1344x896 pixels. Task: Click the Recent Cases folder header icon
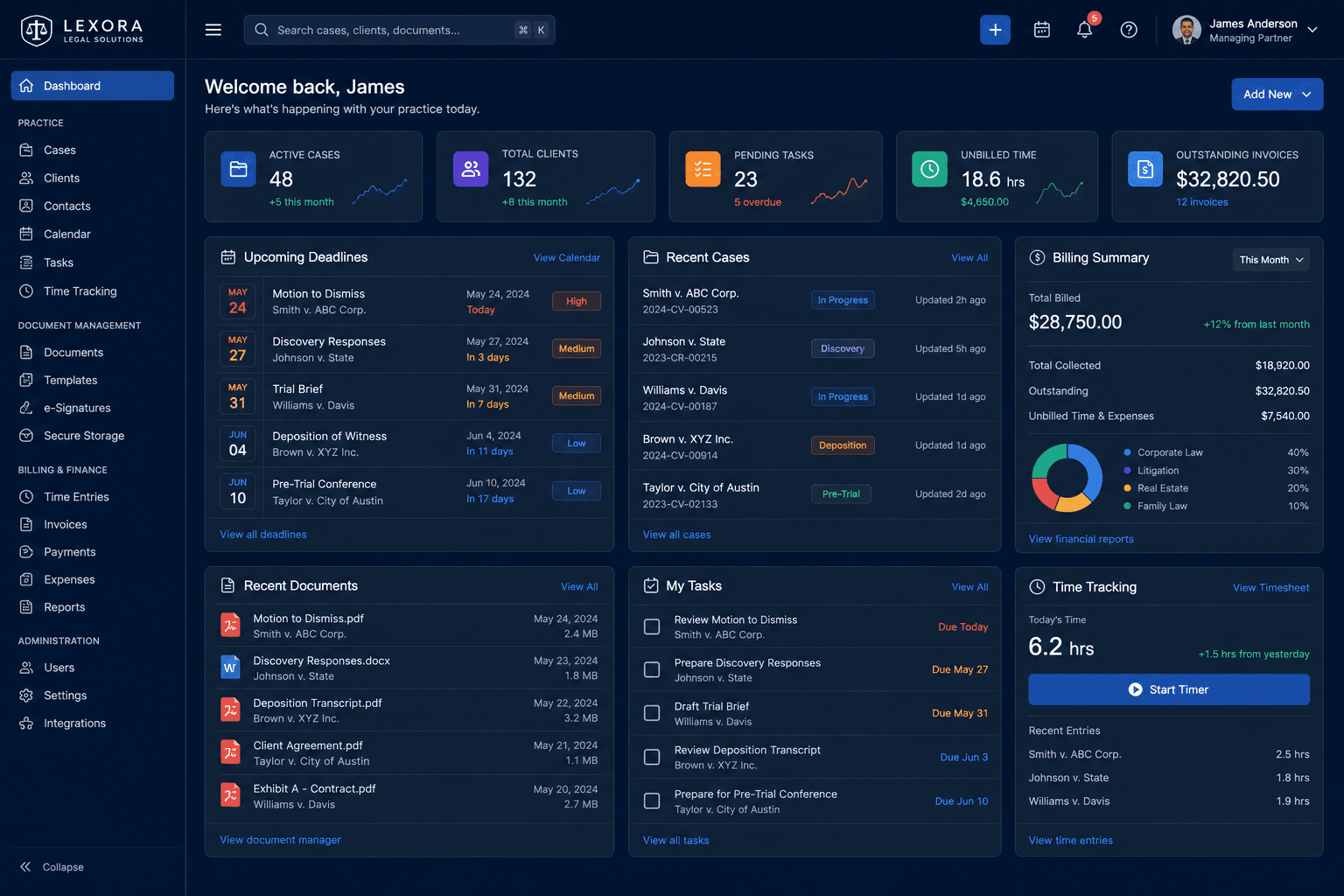pos(651,257)
